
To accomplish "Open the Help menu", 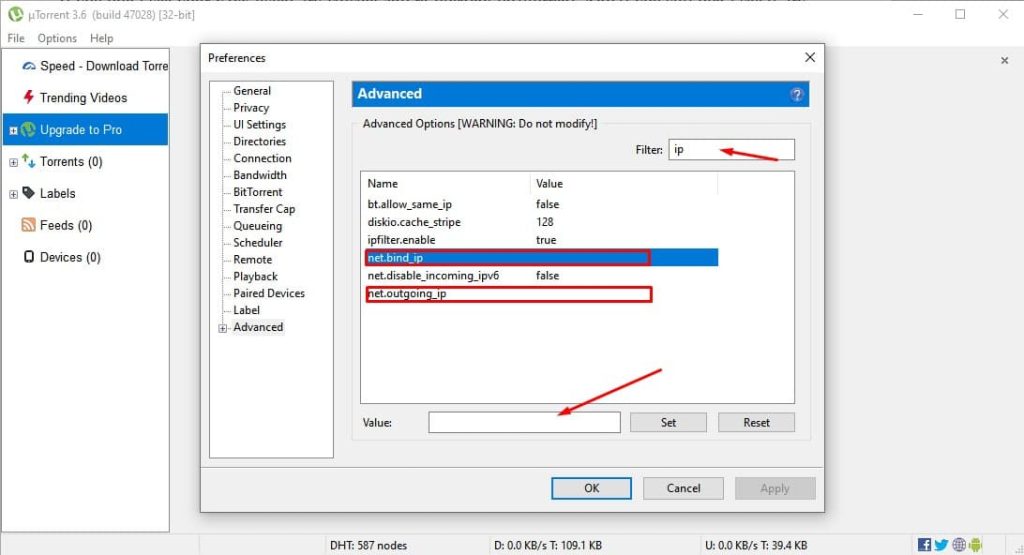I will tap(101, 38).
